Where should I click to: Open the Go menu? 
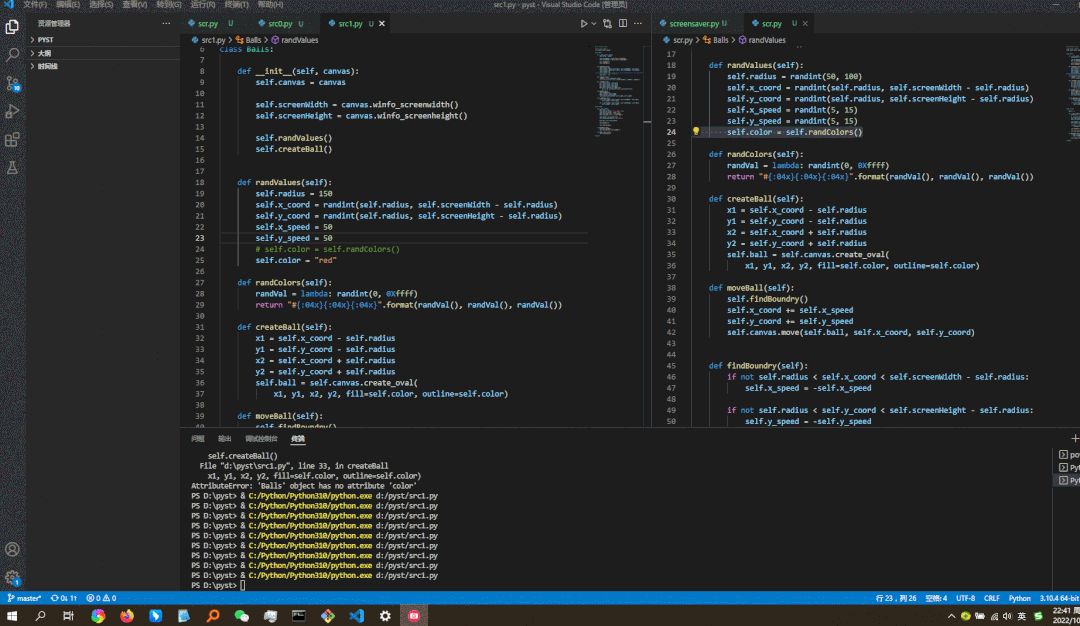tap(169, 4)
